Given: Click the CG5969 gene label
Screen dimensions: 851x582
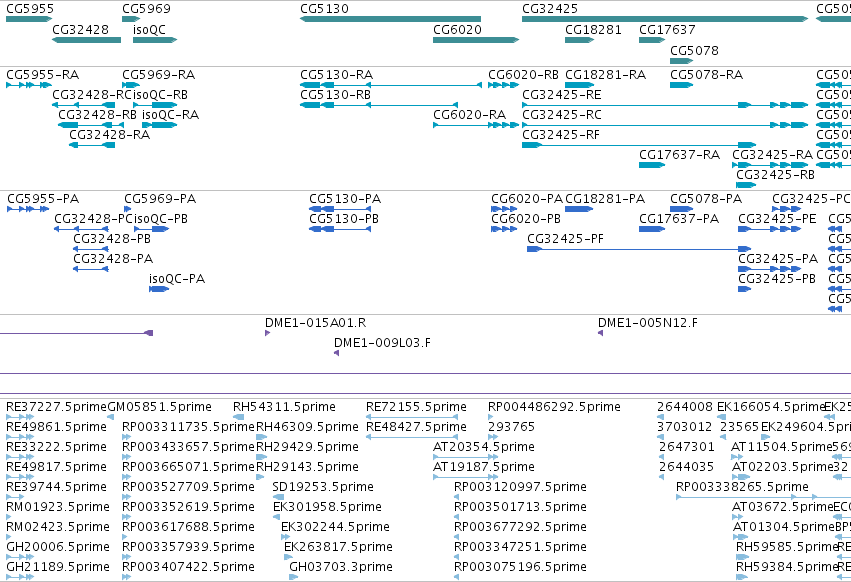Looking at the screenshot, I should [146, 9].
